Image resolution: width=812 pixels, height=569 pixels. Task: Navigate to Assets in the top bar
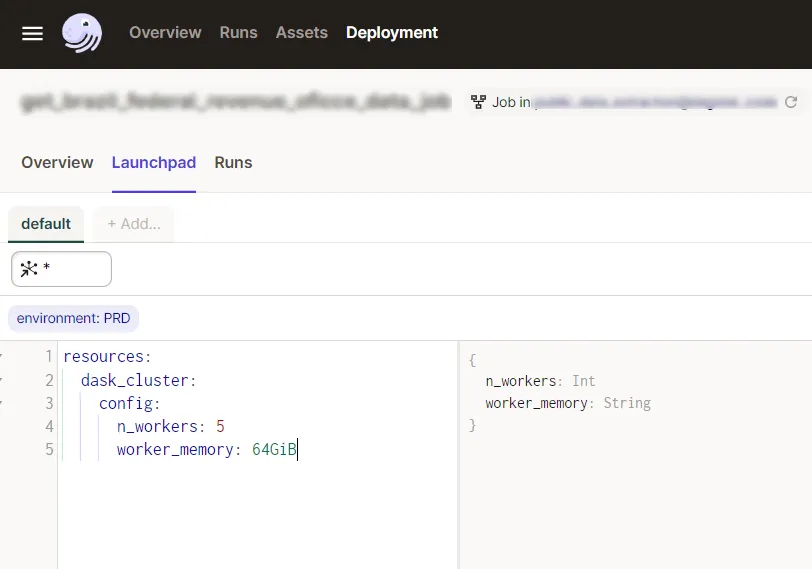click(x=301, y=33)
